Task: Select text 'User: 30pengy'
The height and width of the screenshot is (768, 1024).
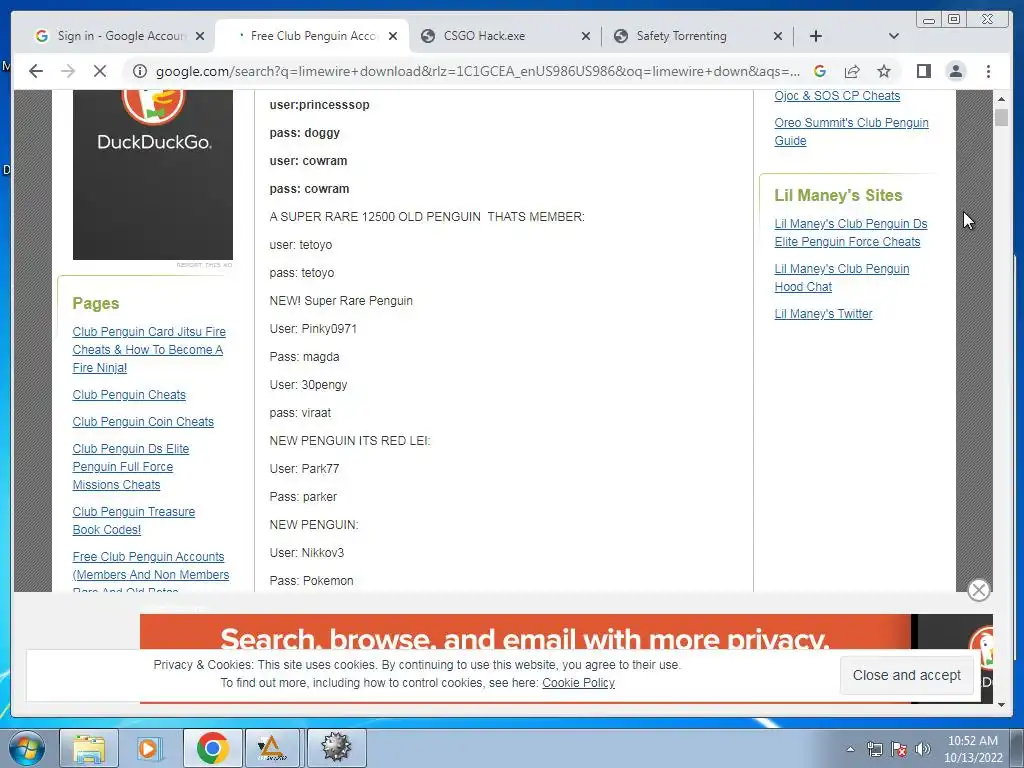Action: click(308, 385)
